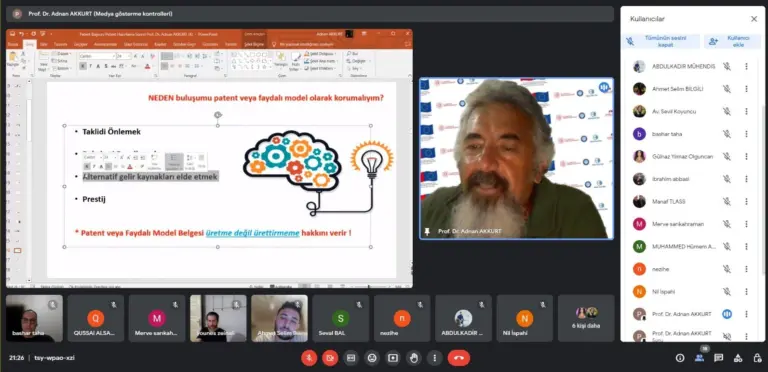The height and width of the screenshot is (372, 768).
Task: Click blue audio indicator beside Prof. Dr. Adnan AKKURT in list
Action: (727, 314)
